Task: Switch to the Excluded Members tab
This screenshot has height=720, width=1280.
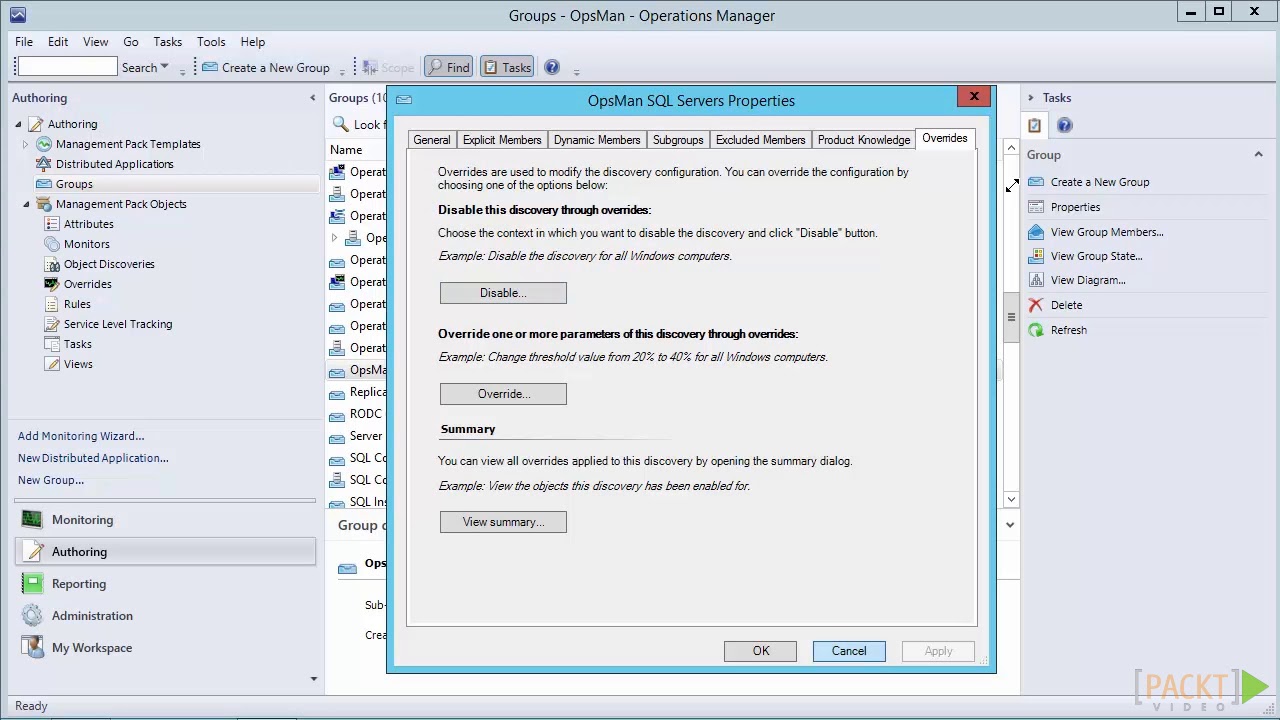Action: [x=760, y=140]
